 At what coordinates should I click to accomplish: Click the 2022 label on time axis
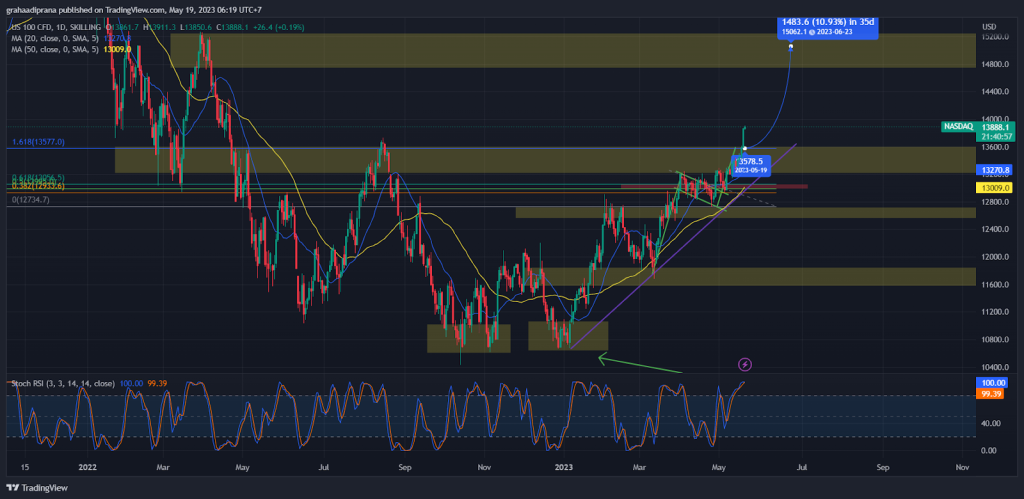86,468
